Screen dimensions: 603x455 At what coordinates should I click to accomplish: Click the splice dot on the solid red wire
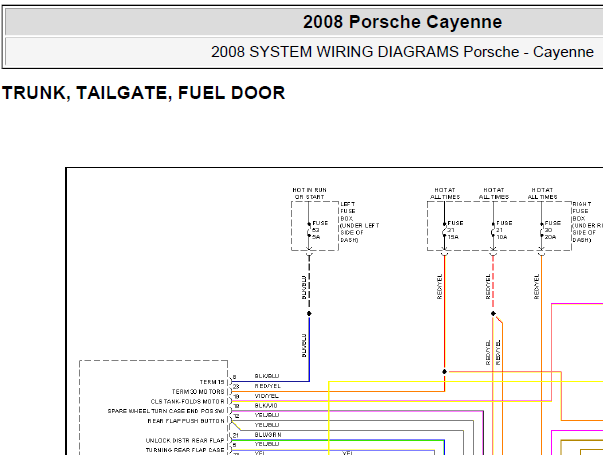click(445, 372)
